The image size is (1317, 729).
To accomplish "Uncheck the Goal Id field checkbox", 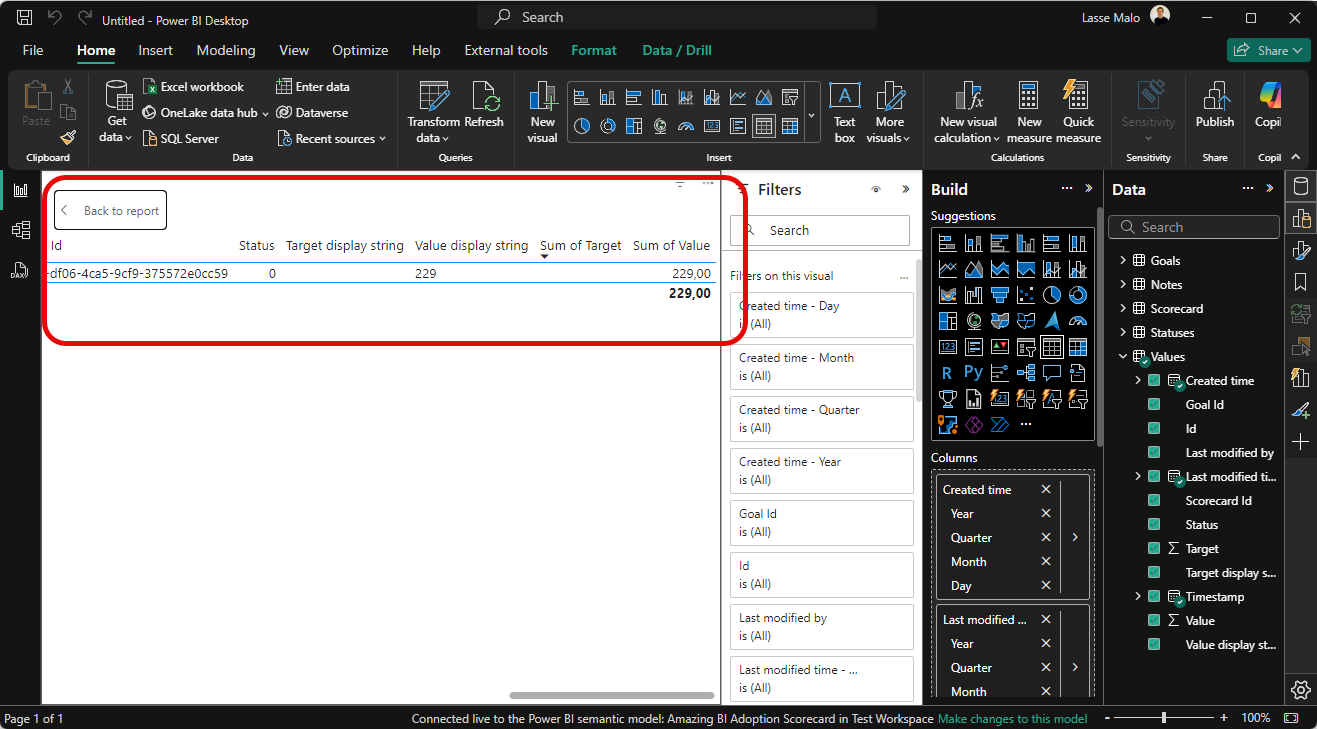I will tap(1154, 405).
